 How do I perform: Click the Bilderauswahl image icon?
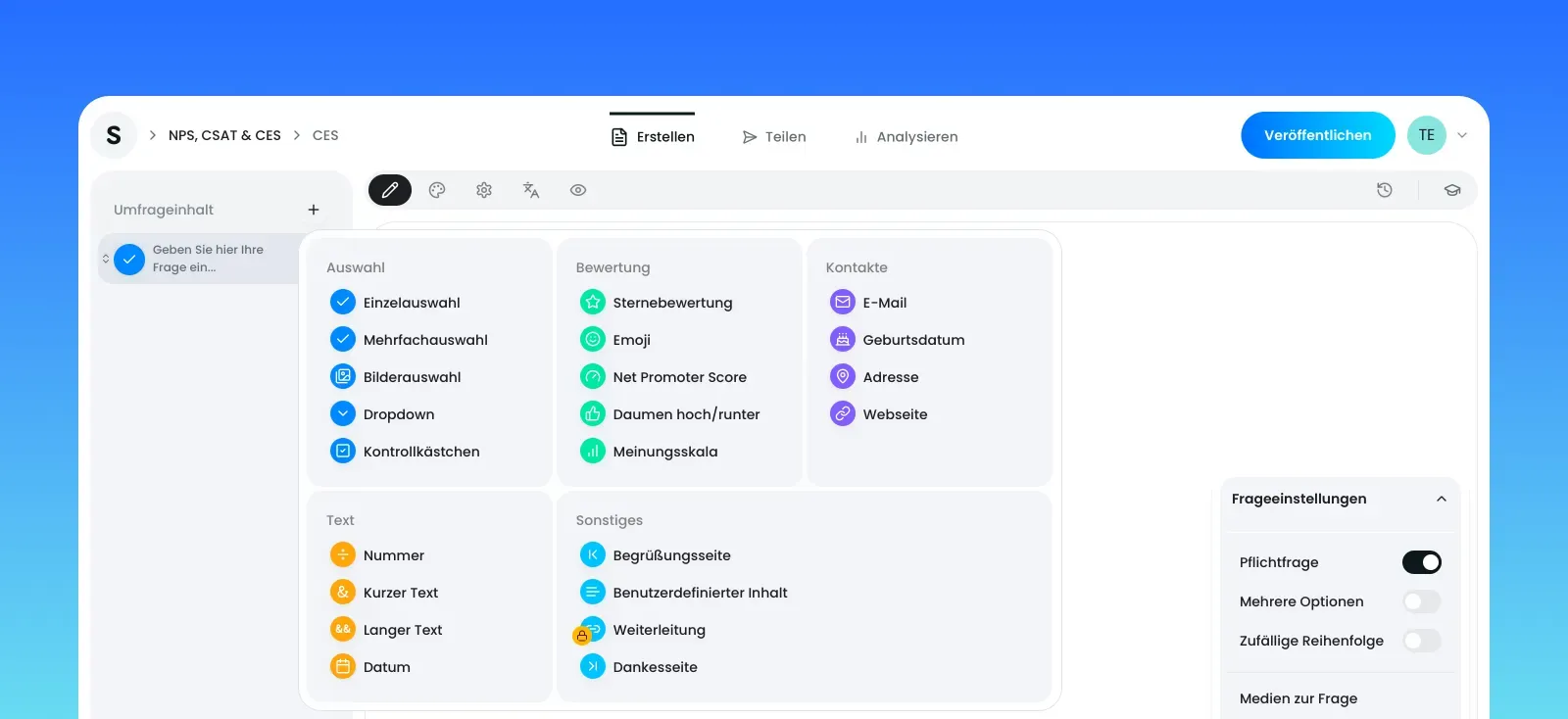pos(343,376)
